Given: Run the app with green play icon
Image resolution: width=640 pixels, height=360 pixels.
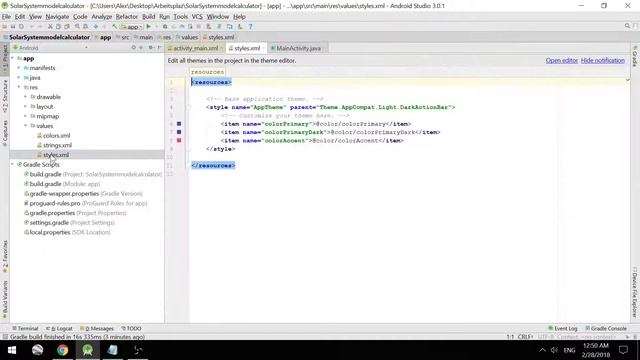Looking at the screenshot, I should tap(149, 27).
